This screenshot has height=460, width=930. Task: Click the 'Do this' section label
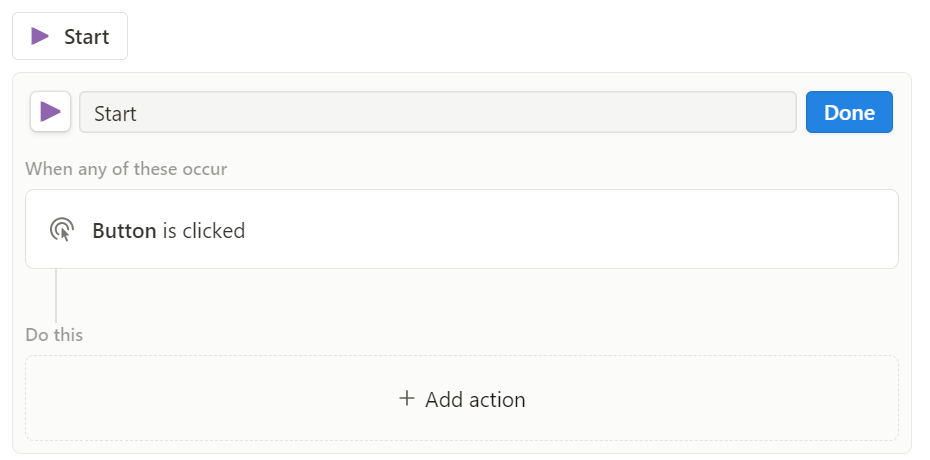pyautogui.click(x=54, y=335)
